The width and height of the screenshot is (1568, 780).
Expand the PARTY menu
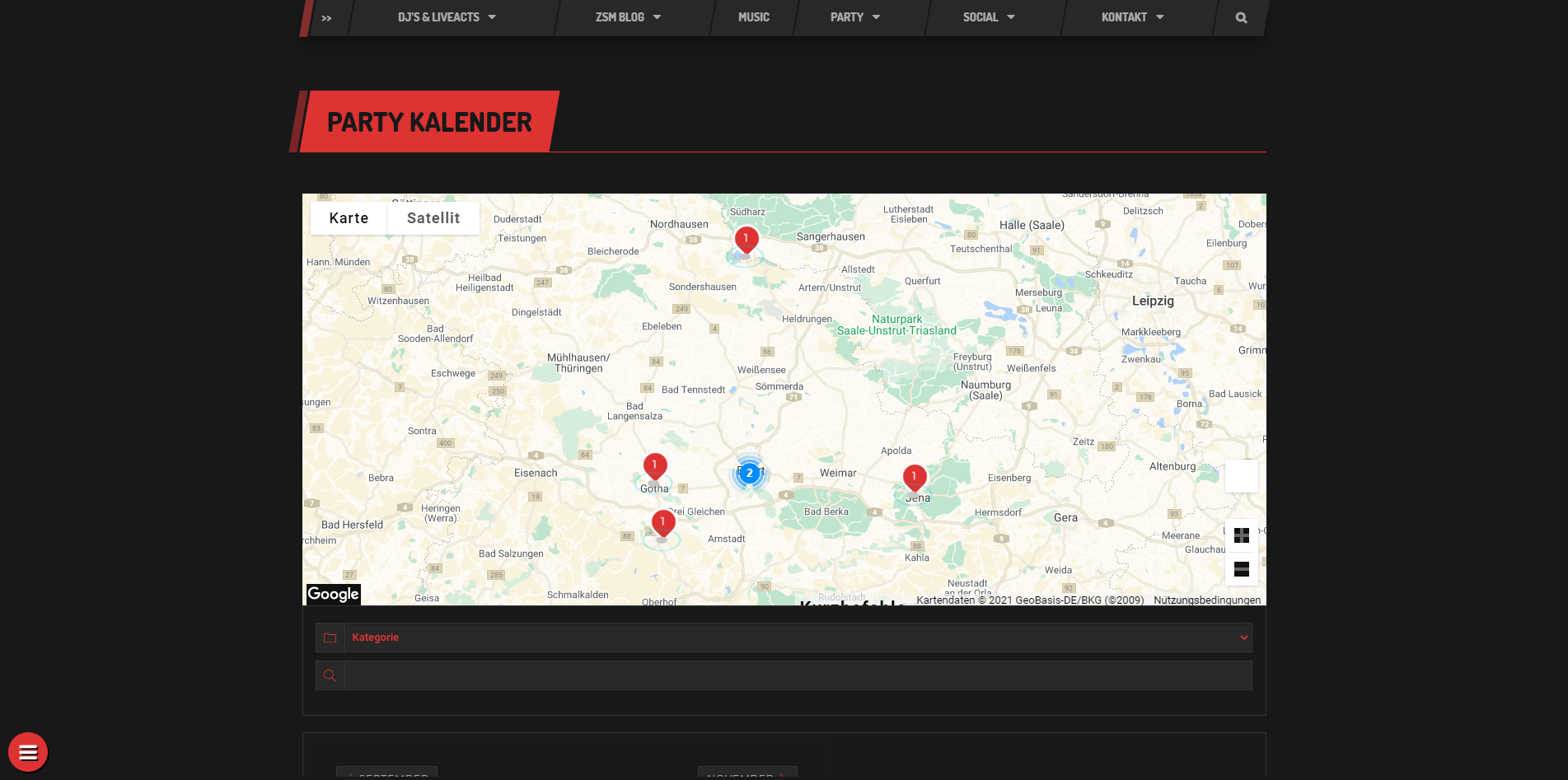855,17
